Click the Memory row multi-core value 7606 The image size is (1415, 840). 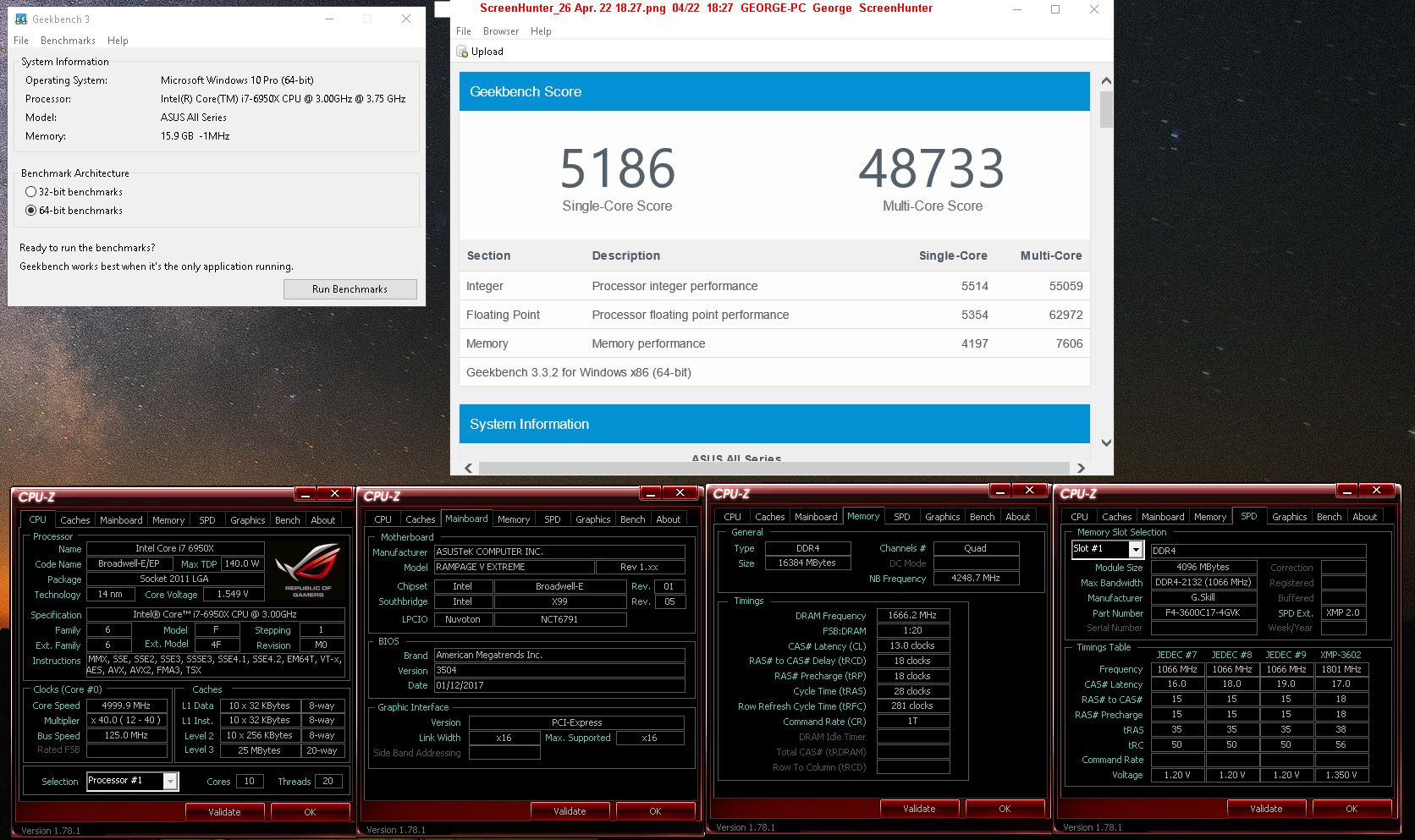pos(1069,343)
